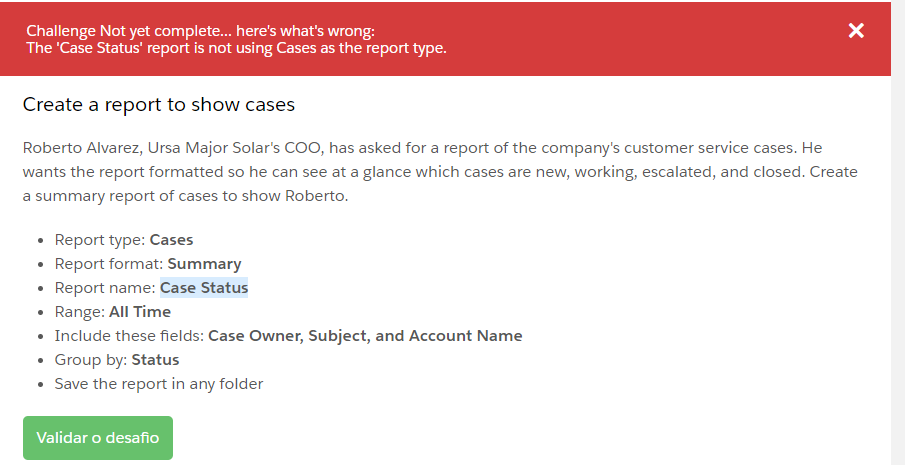905x465 pixels.
Task: Click the green Validar o desafio button
Action: (98, 438)
